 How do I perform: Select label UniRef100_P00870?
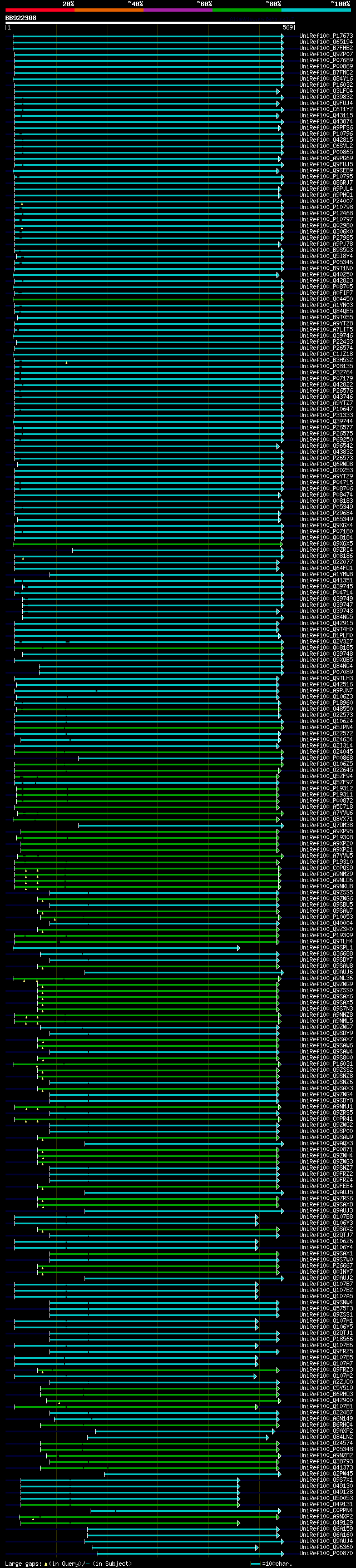click(326, 1553)
